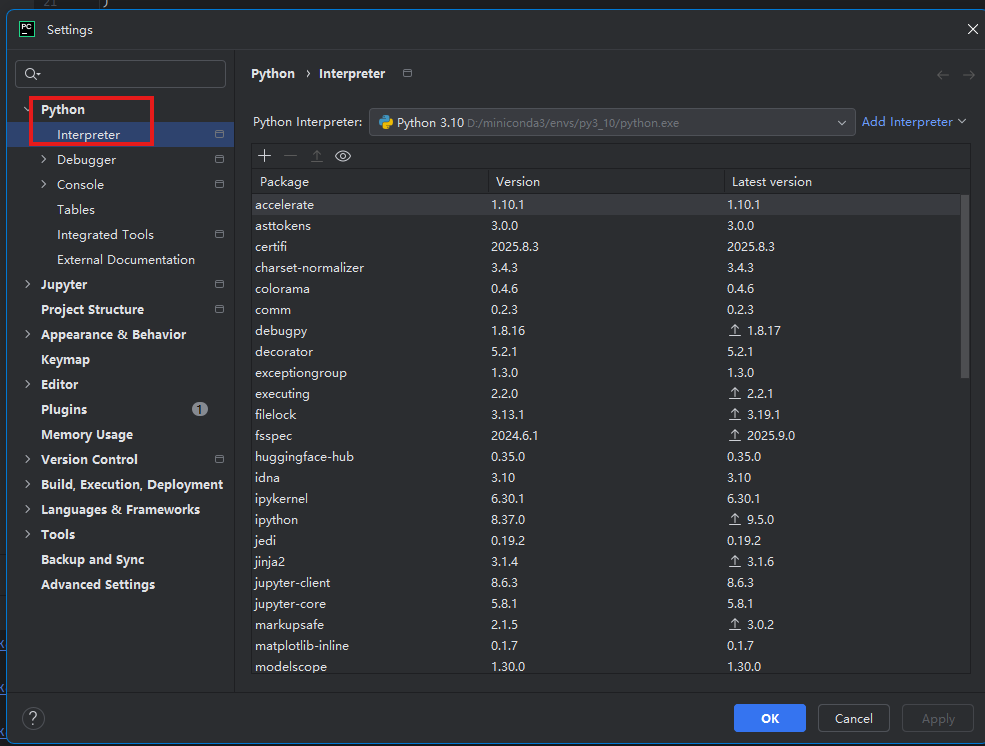Select Tables settings page

[x=76, y=210]
